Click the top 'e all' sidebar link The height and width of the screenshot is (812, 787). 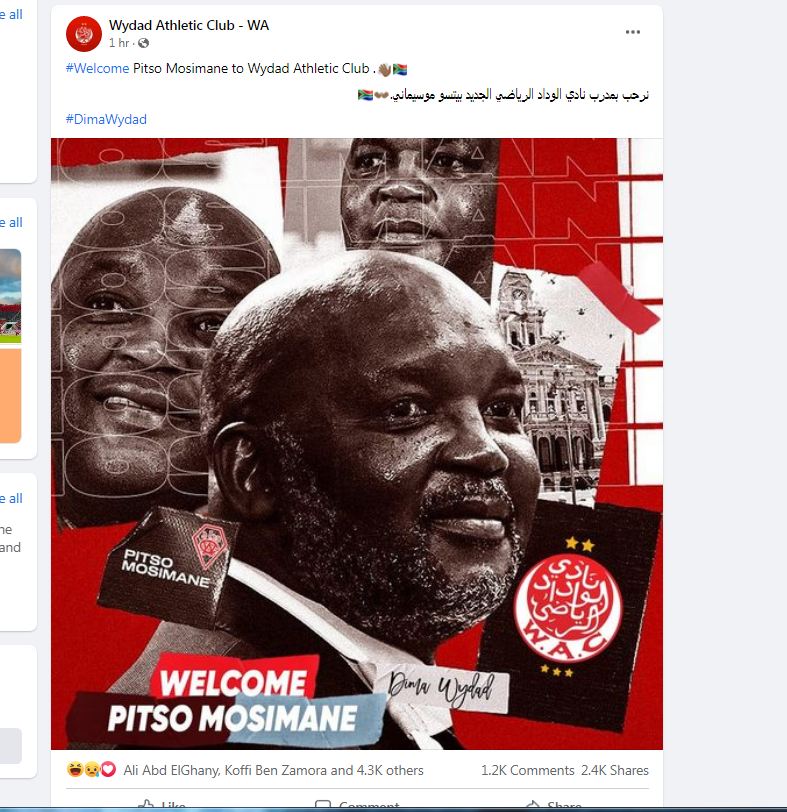click(11, 14)
